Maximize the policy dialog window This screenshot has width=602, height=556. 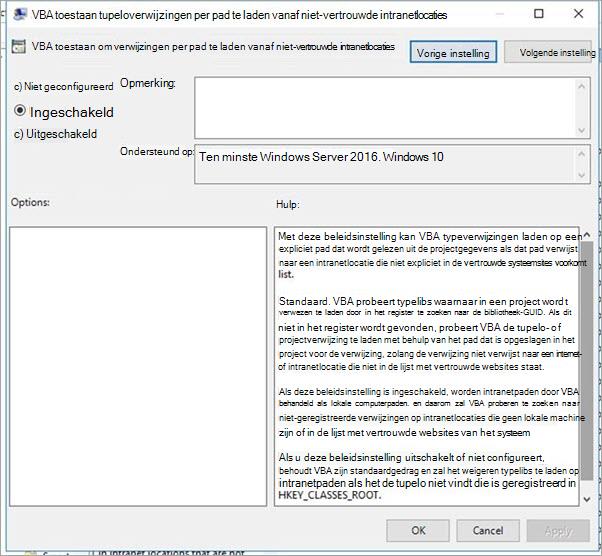tap(539, 14)
